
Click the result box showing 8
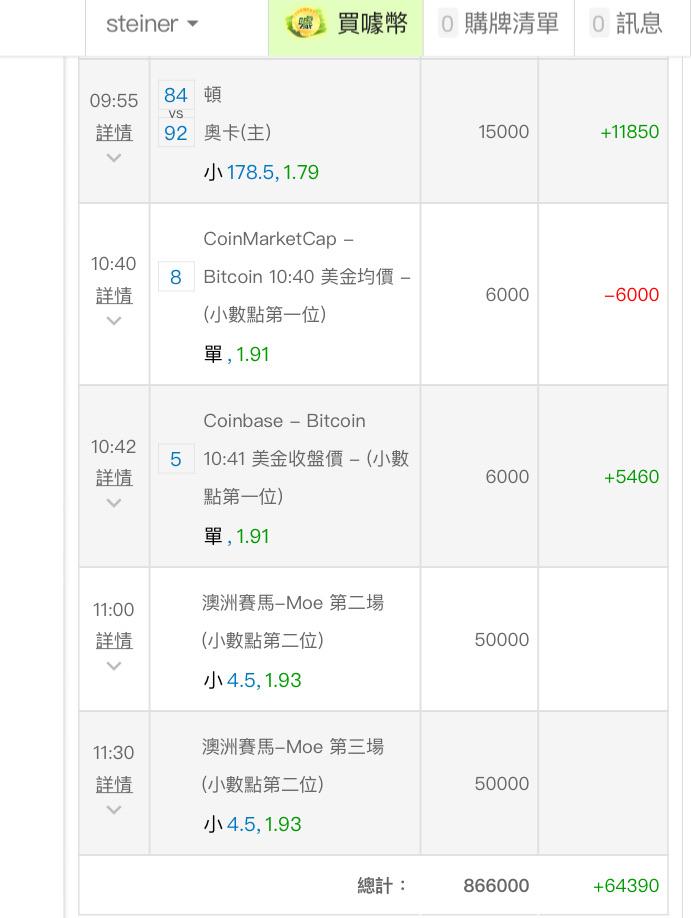(x=176, y=277)
